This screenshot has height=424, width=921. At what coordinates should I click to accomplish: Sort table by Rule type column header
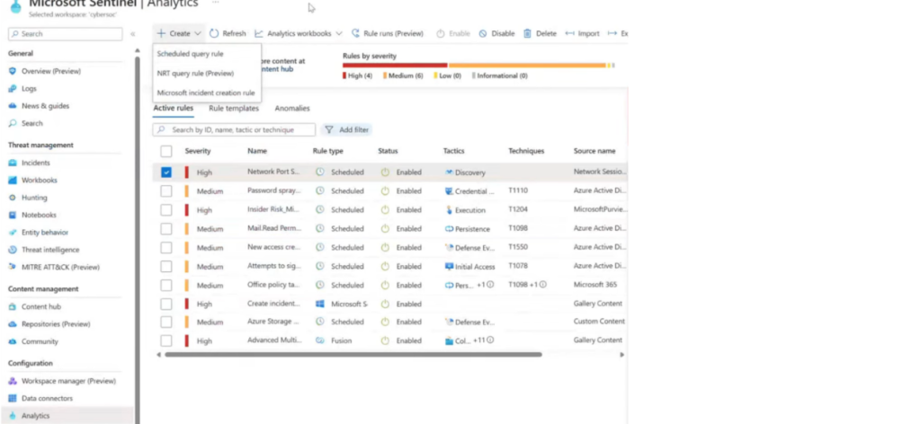[x=328, y=151]
